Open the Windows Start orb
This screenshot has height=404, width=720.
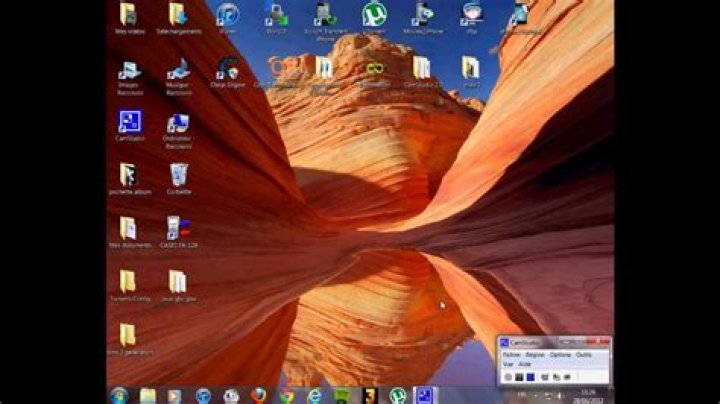click(119, 395)
